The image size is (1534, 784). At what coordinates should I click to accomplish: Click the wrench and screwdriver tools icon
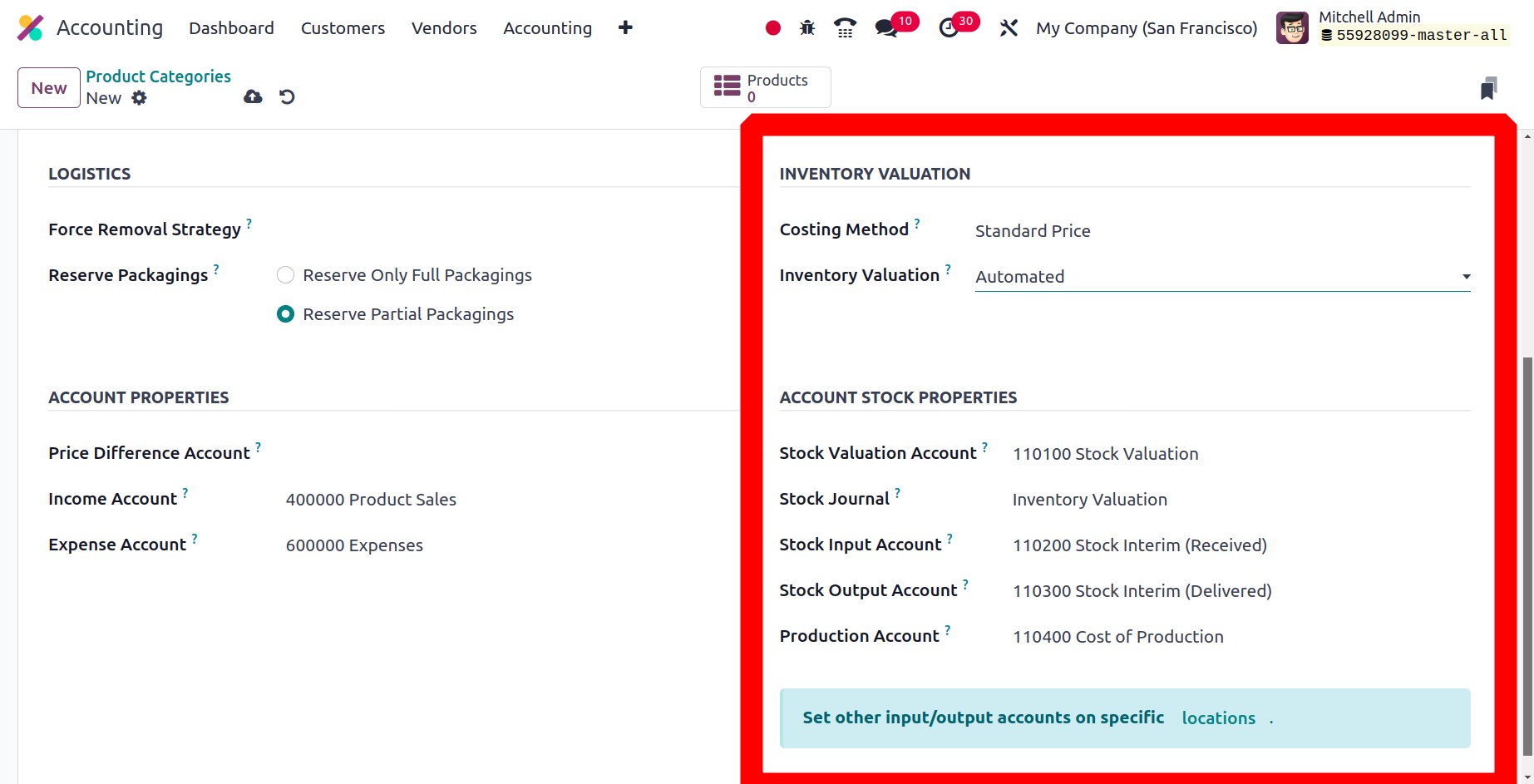pos(1009,28)
